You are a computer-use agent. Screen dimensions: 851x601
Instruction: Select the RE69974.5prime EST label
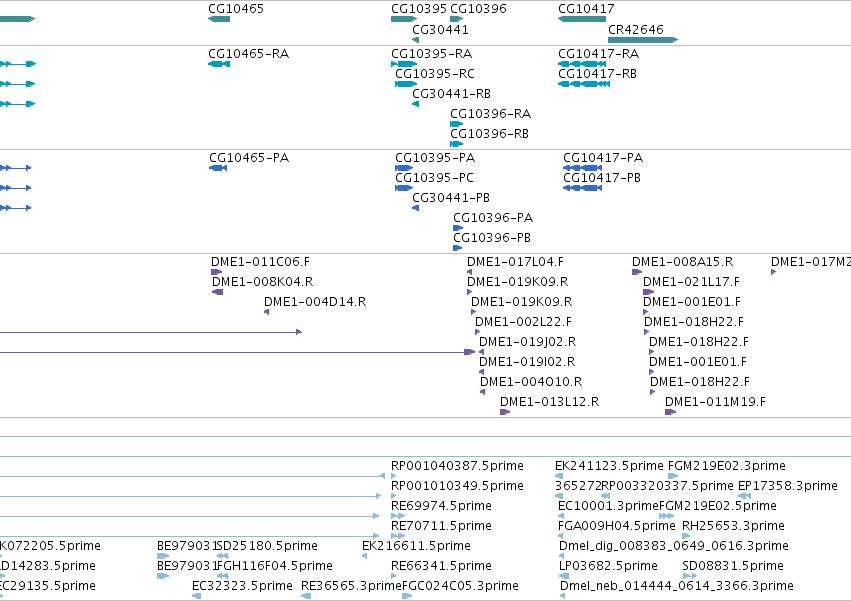point(442,506)
